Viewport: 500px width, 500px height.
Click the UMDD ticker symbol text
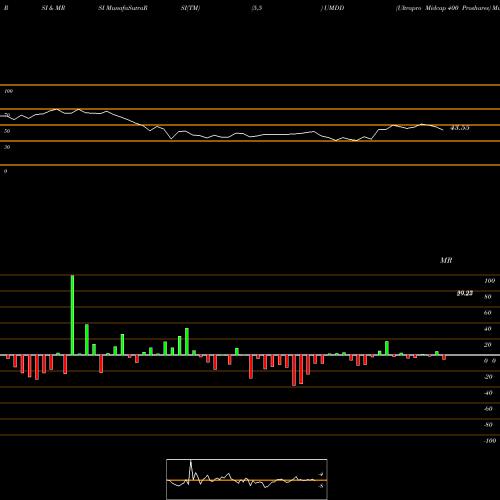[334, 8]
